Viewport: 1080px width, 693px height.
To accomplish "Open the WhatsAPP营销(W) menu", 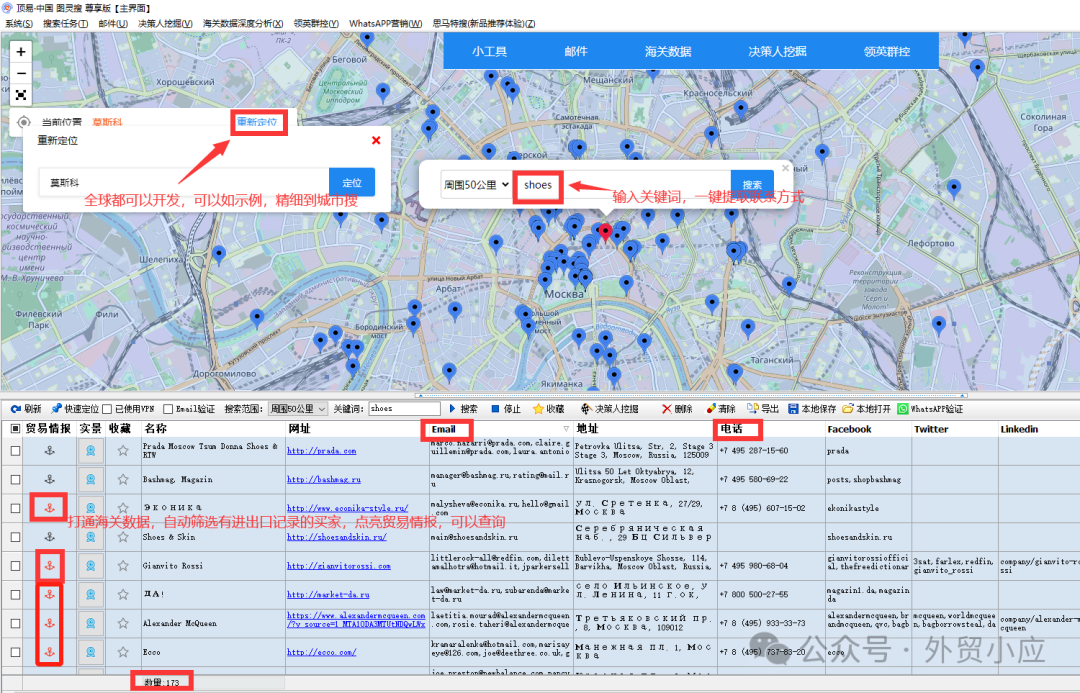I will [x=386, y=23].
